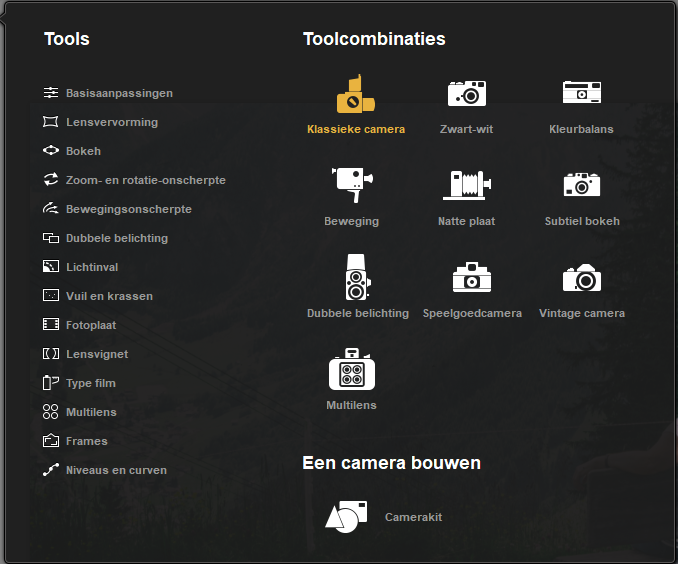The height and width of the screenshot is (564, 678).
Task: Open Dubbele belichting label in Tools list
Action: [x=117, y=238]
